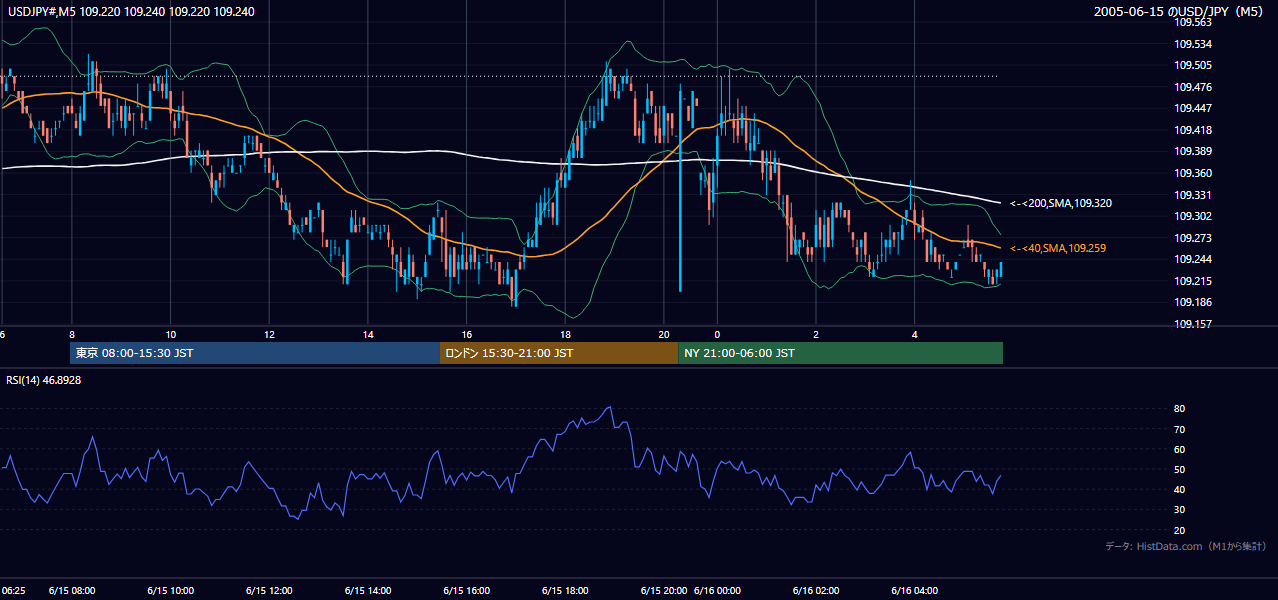Click the RSI axis value 80
The width and height of the screenshot is (1278, 600).
(1180, 409)
